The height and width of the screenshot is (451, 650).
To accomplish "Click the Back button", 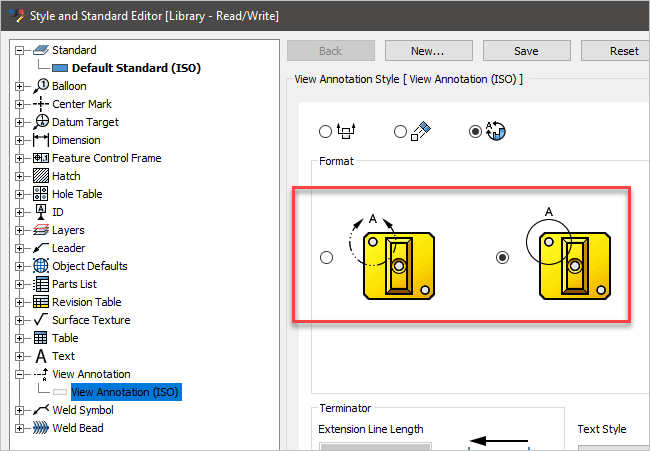I will coord(331,51).
